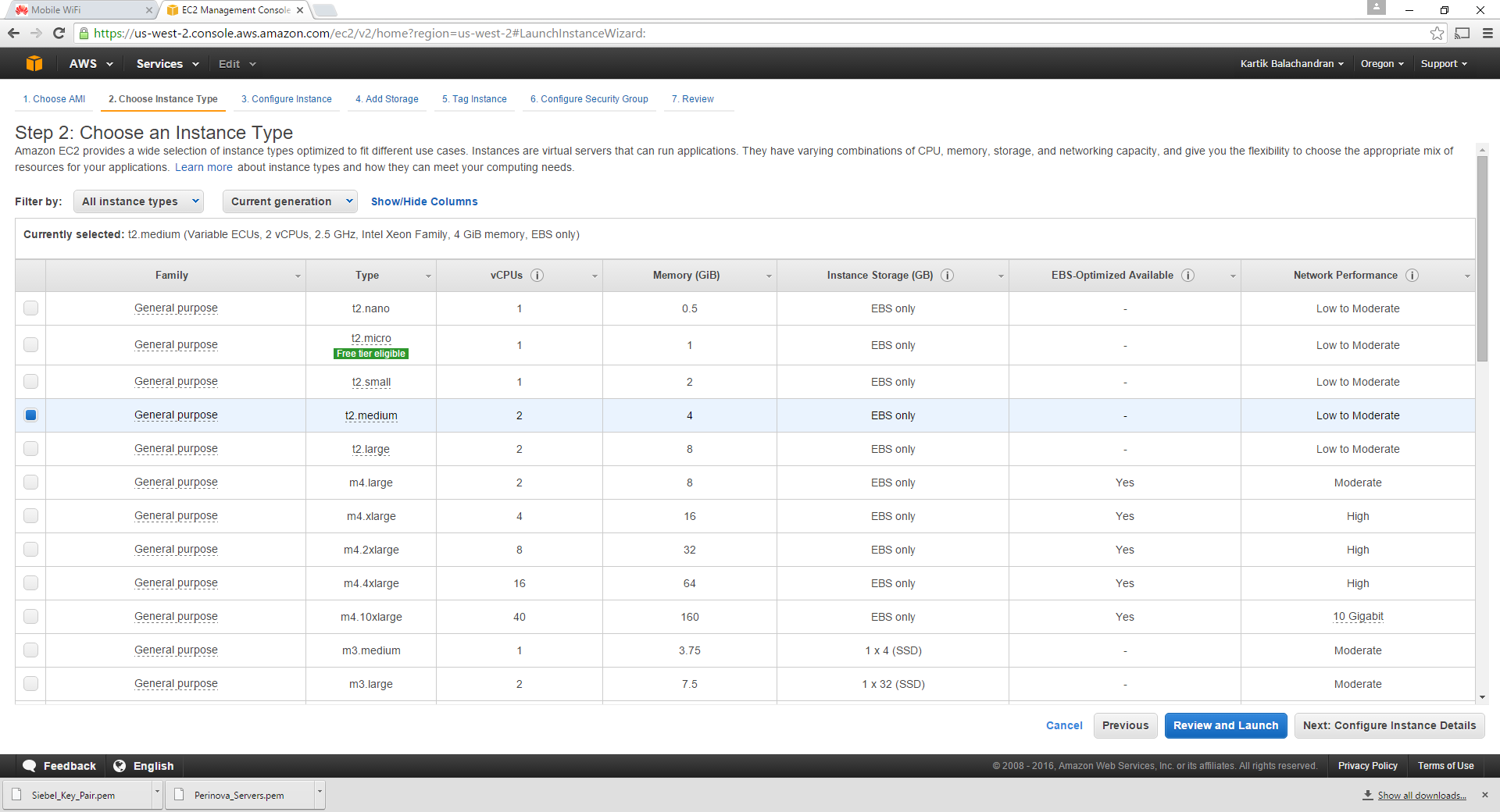This screenshot has height=812, width=1500.
Task: Click the Cancel link
Action: point(1064,725)
